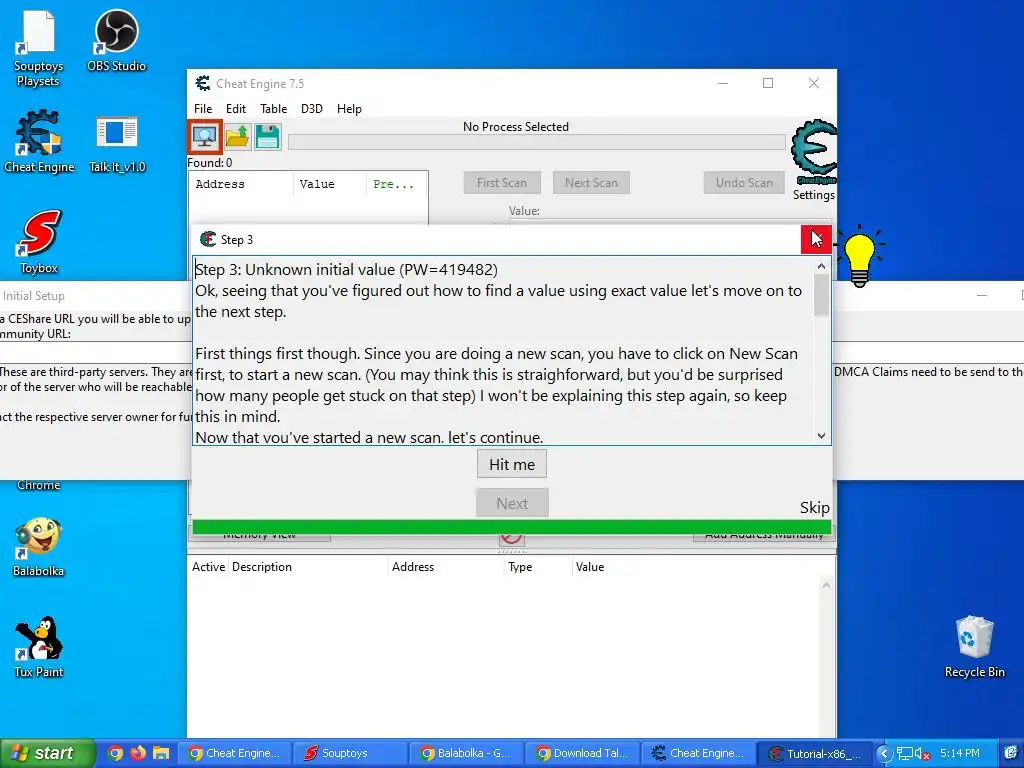This screenshot has width=1024, height=768.
Task: Click the Type column header in address table
Action: (538, 567)
